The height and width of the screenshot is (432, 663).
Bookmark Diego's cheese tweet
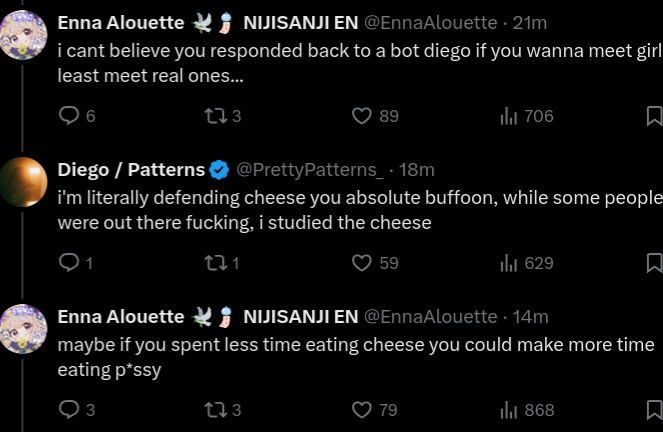(654, 263)
